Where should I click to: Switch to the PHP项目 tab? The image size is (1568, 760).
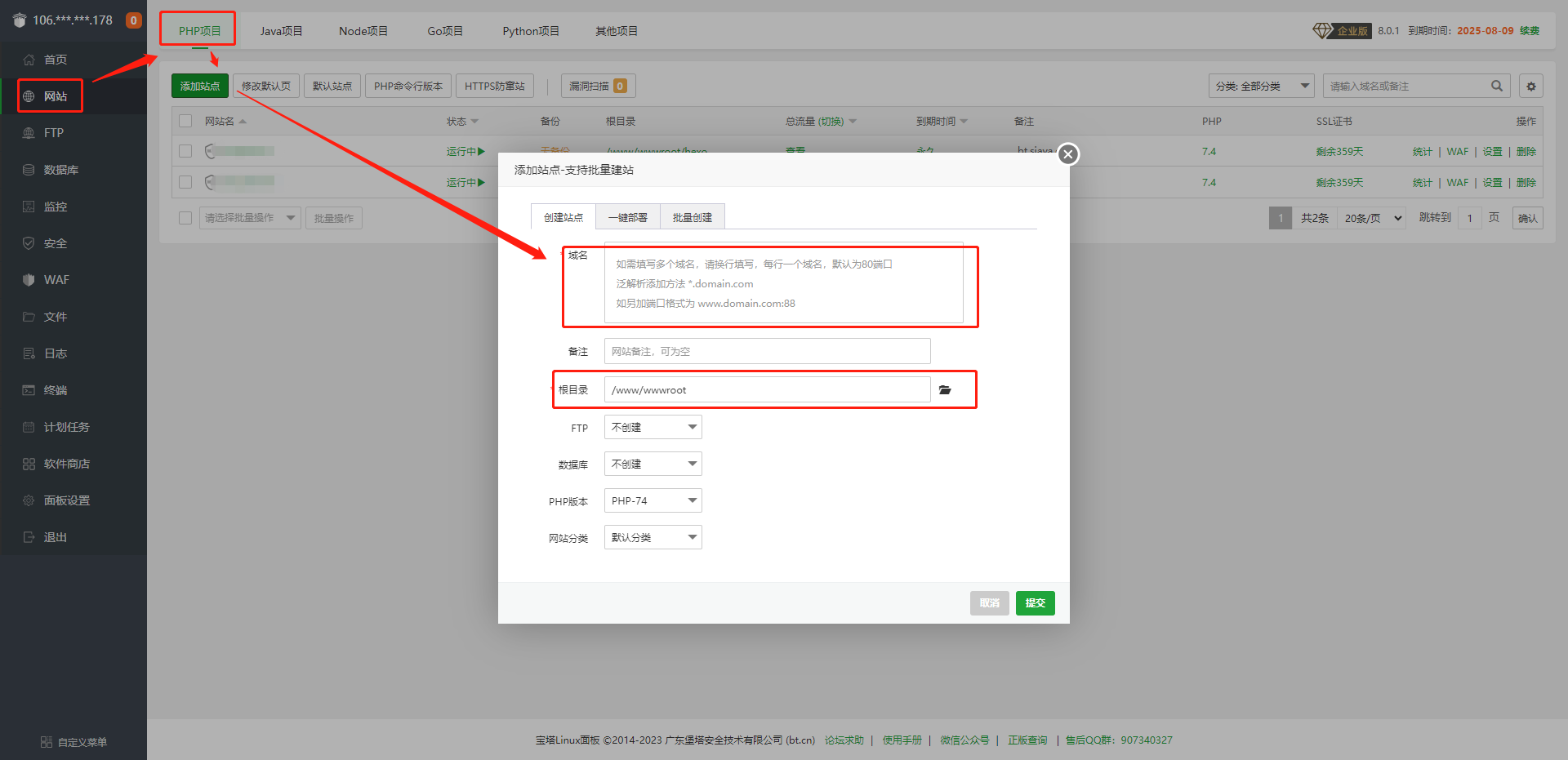click(x=200, y=31)
